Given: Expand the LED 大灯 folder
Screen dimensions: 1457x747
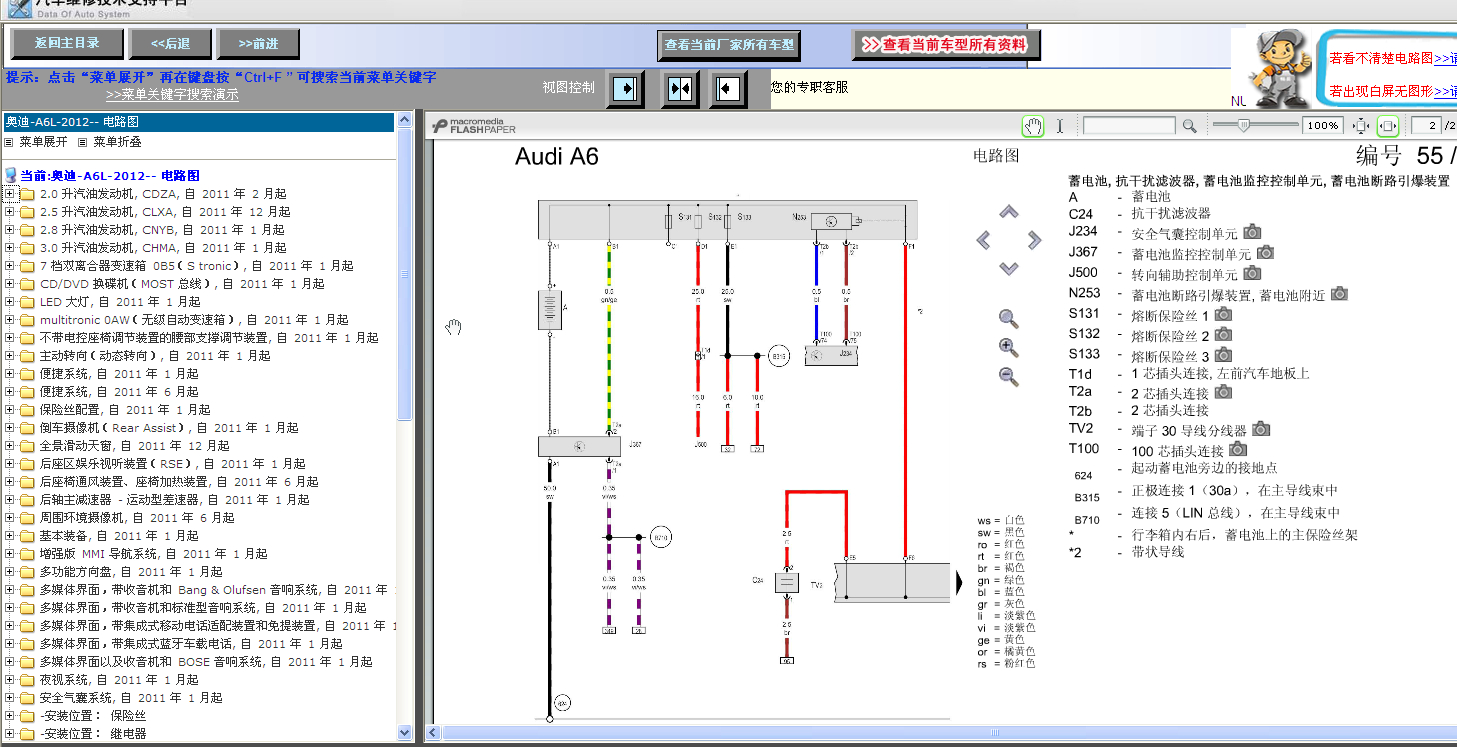Looking at the screenshot, I should (10, 302).
